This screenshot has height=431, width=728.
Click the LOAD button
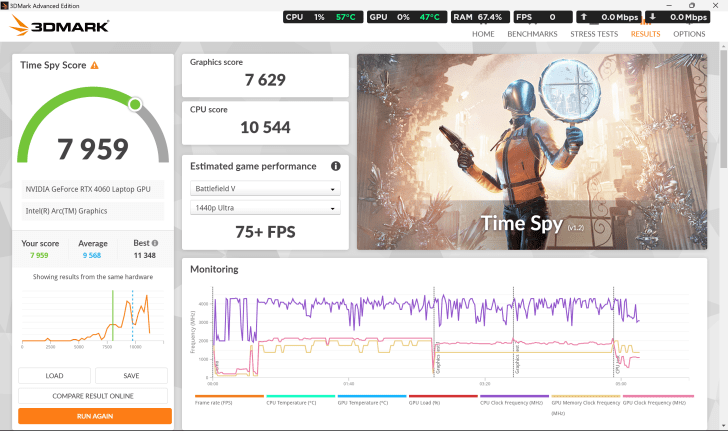[54, 376]
